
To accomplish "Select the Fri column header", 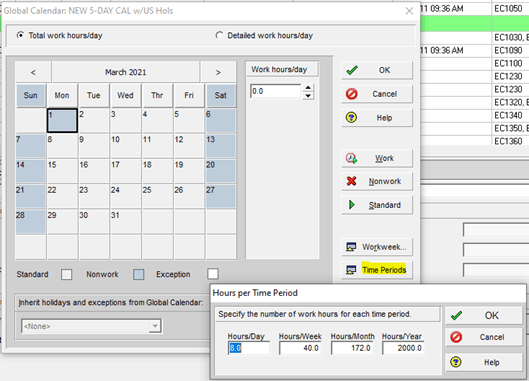I will (x=189, y=96).
